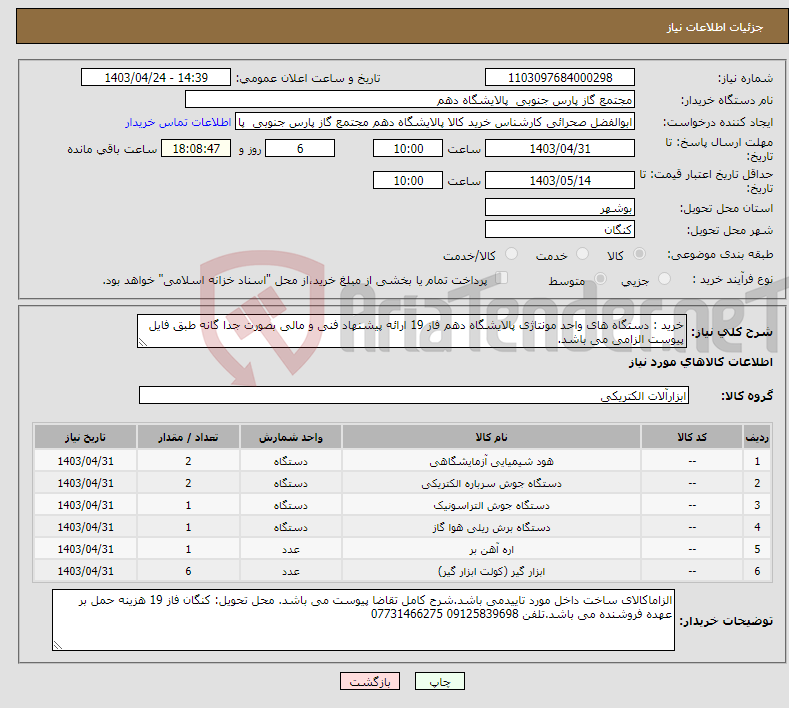Click the response deadline time 10:00 field

(x=408, y=148)
